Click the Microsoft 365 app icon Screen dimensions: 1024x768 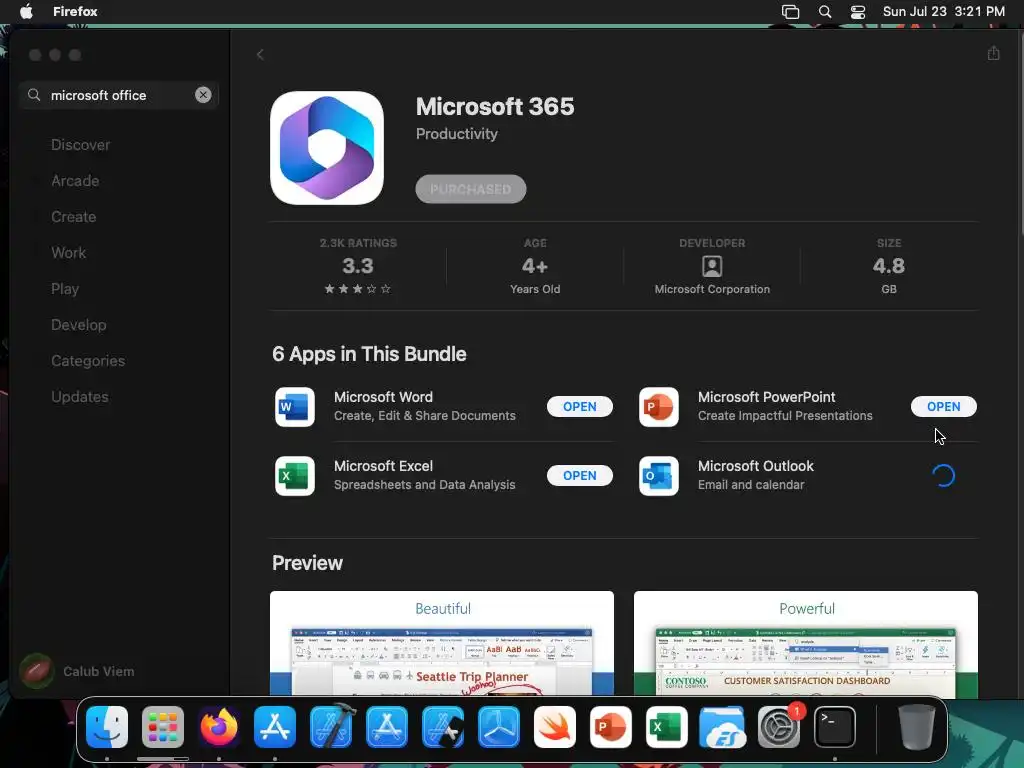[x=327, y=148]
